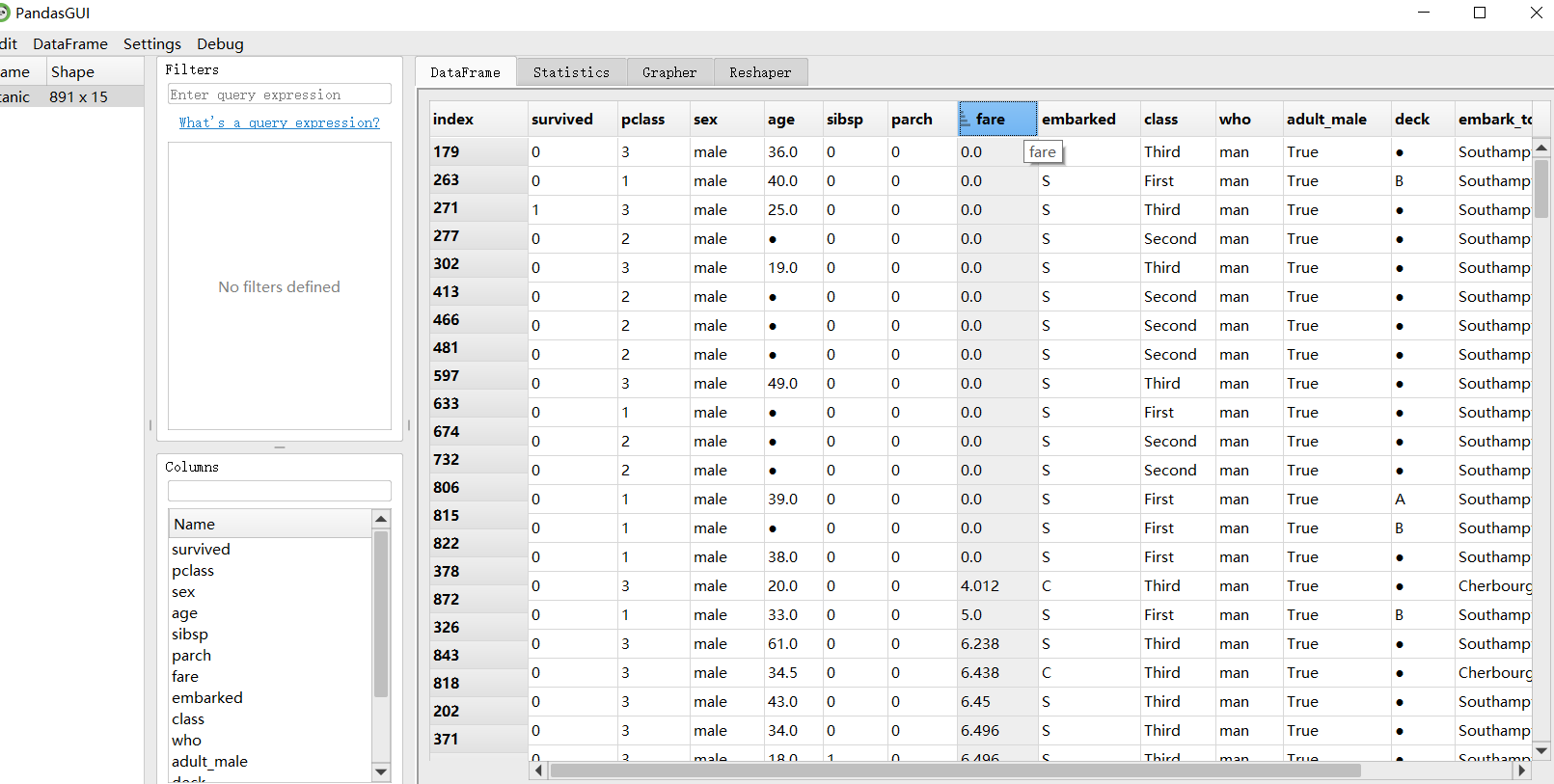The height and width of the screenshot is (784, 1554).
Task: Sort table by age column header
Action: point(793,119)
